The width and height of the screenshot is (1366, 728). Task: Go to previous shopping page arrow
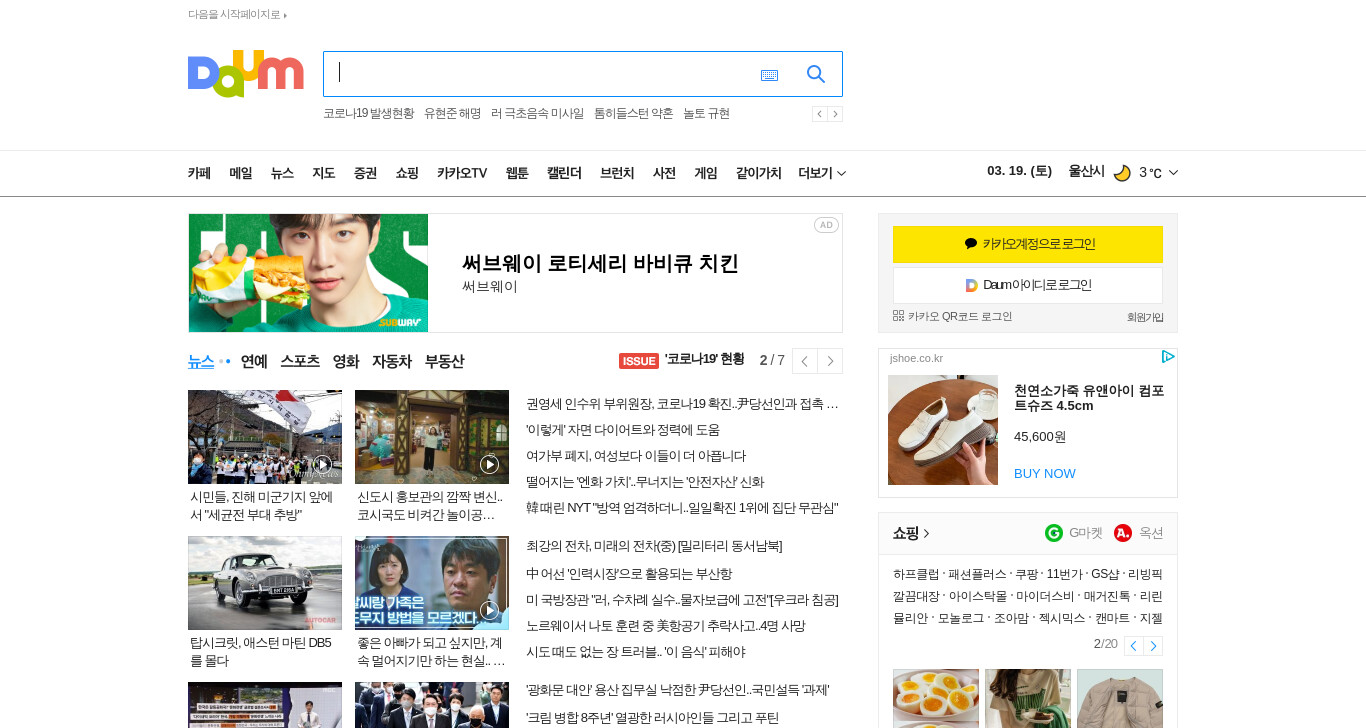coord(1133,646)
